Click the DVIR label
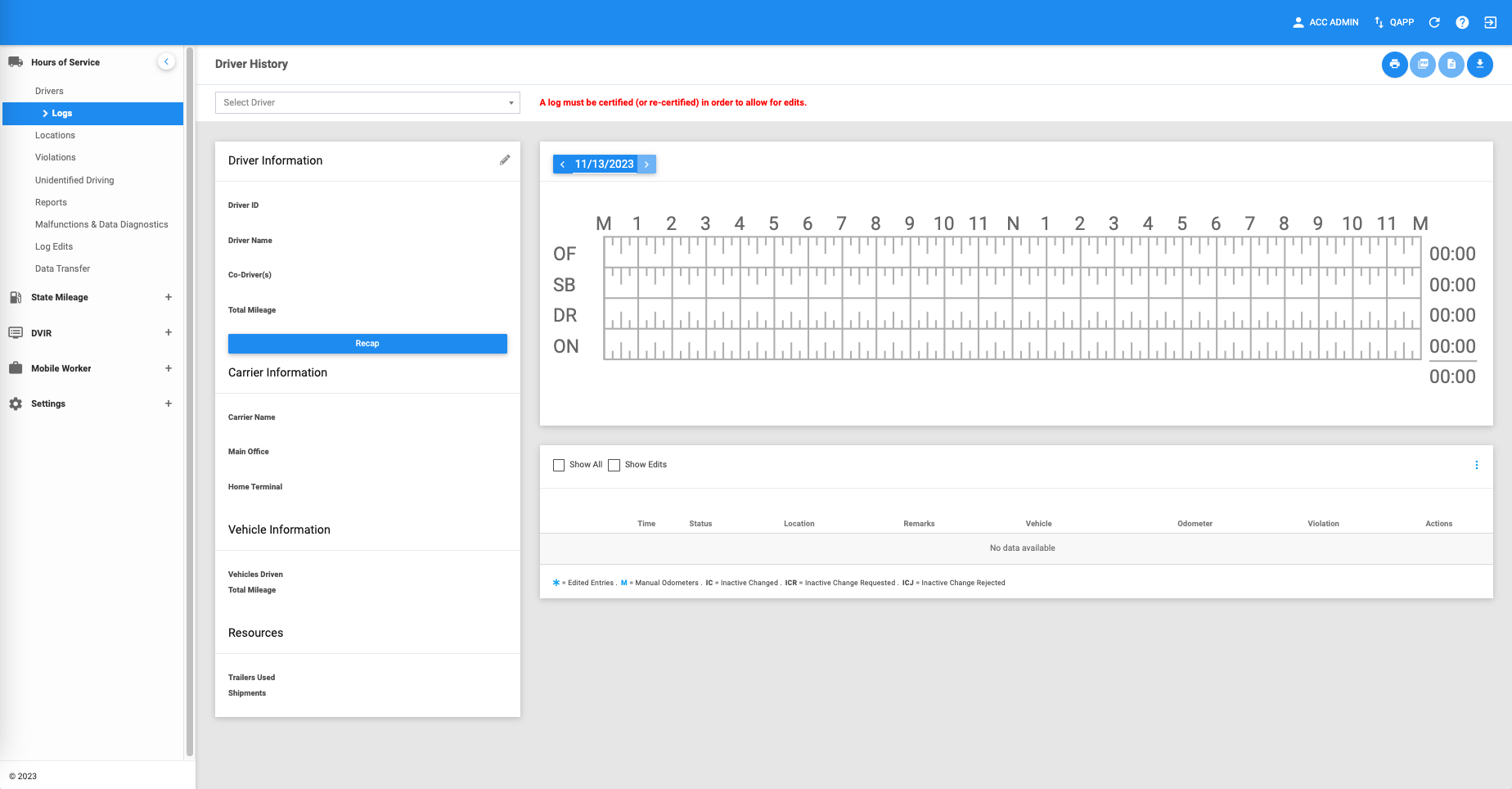The width and height of the screenshot is (1512, 789). [41, 333]
